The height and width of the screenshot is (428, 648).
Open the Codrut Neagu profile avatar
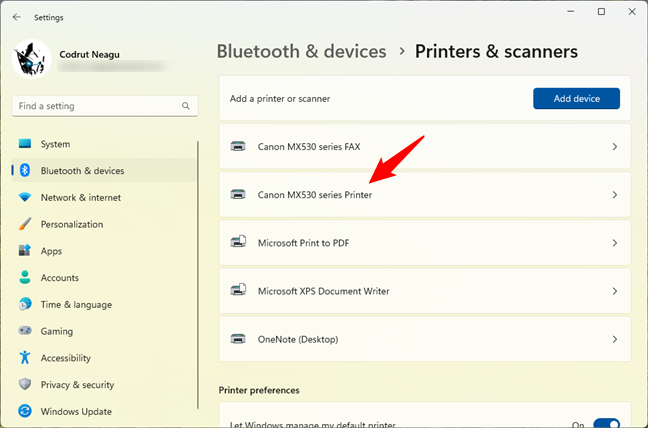pyautogui.click(x=31, y=59)
